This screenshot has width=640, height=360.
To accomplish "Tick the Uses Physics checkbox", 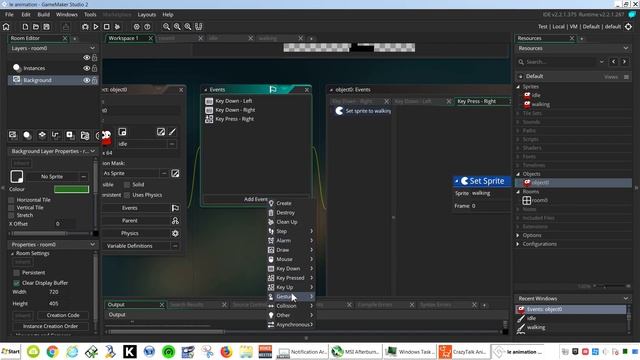I will pyautogui.click(x=127, y=195).
